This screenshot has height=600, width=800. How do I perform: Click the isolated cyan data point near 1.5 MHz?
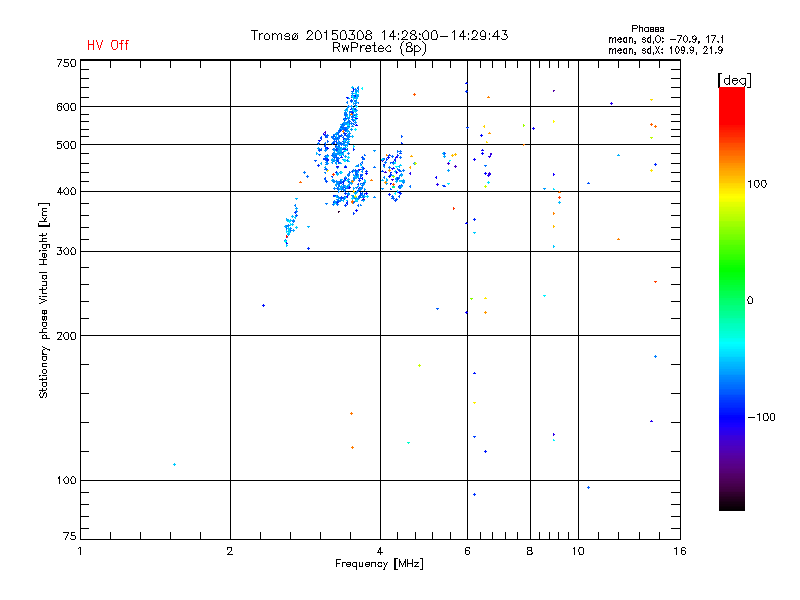(174, 465)
